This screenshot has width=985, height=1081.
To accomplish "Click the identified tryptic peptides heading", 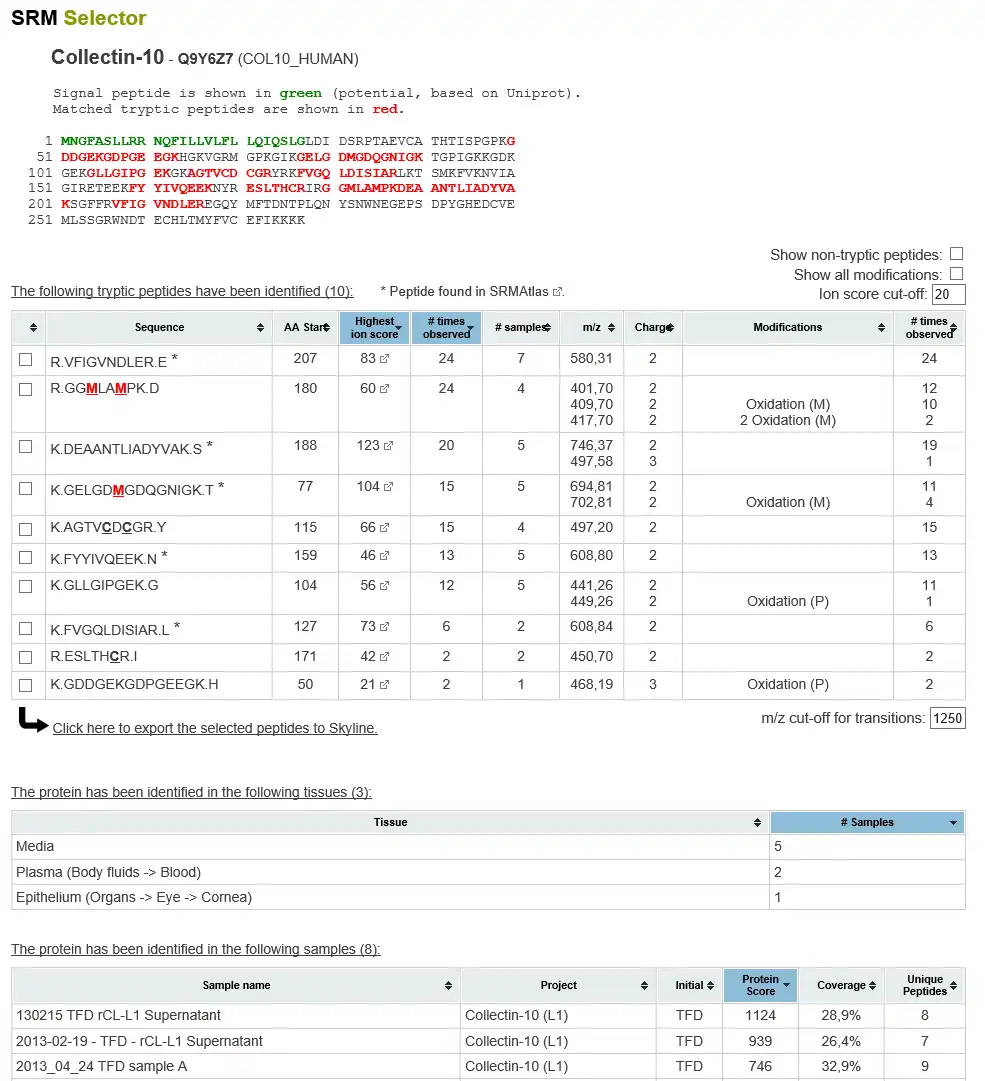I will tap(182, 292).
